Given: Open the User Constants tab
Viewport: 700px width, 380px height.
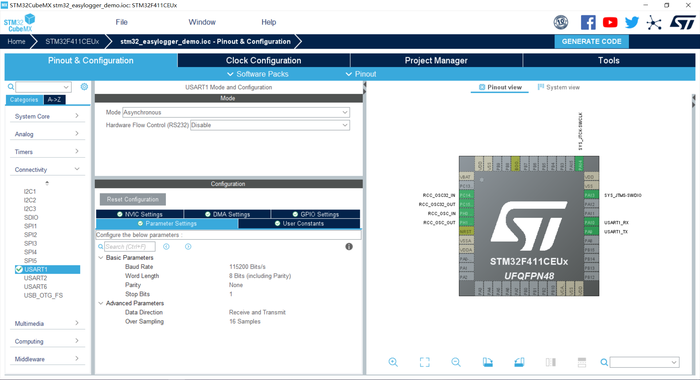Looking at the screenshot, I should 299,224.
